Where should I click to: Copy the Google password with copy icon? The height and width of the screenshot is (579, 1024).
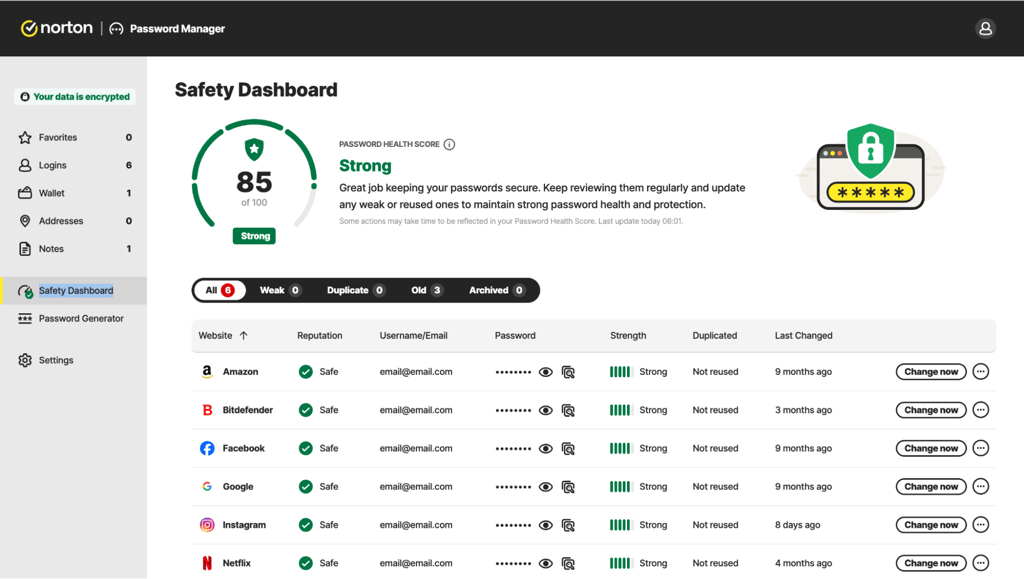click(x=568, y=487)
